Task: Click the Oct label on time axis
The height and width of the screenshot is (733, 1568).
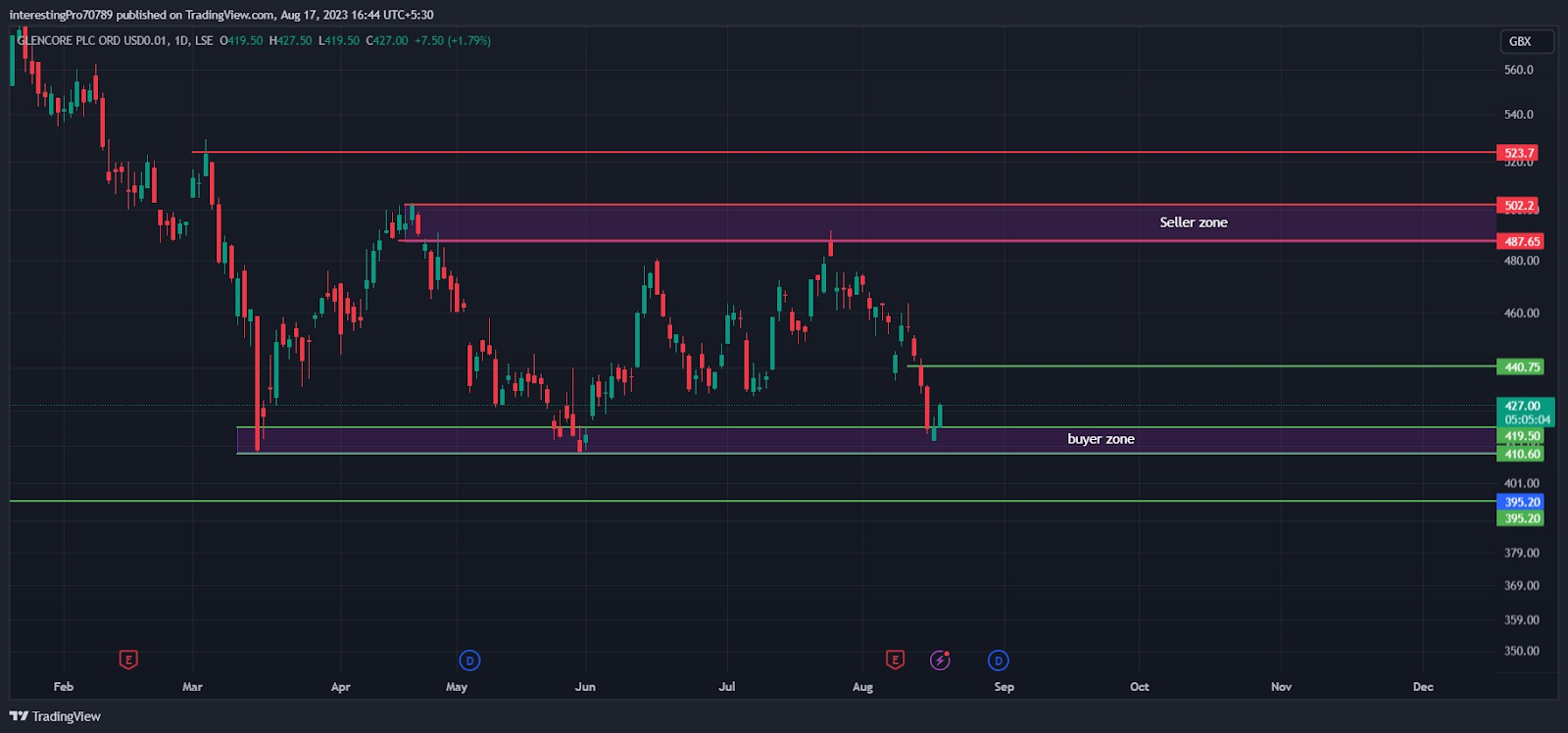Action: pyautogui.click(x=1140, y=687)
